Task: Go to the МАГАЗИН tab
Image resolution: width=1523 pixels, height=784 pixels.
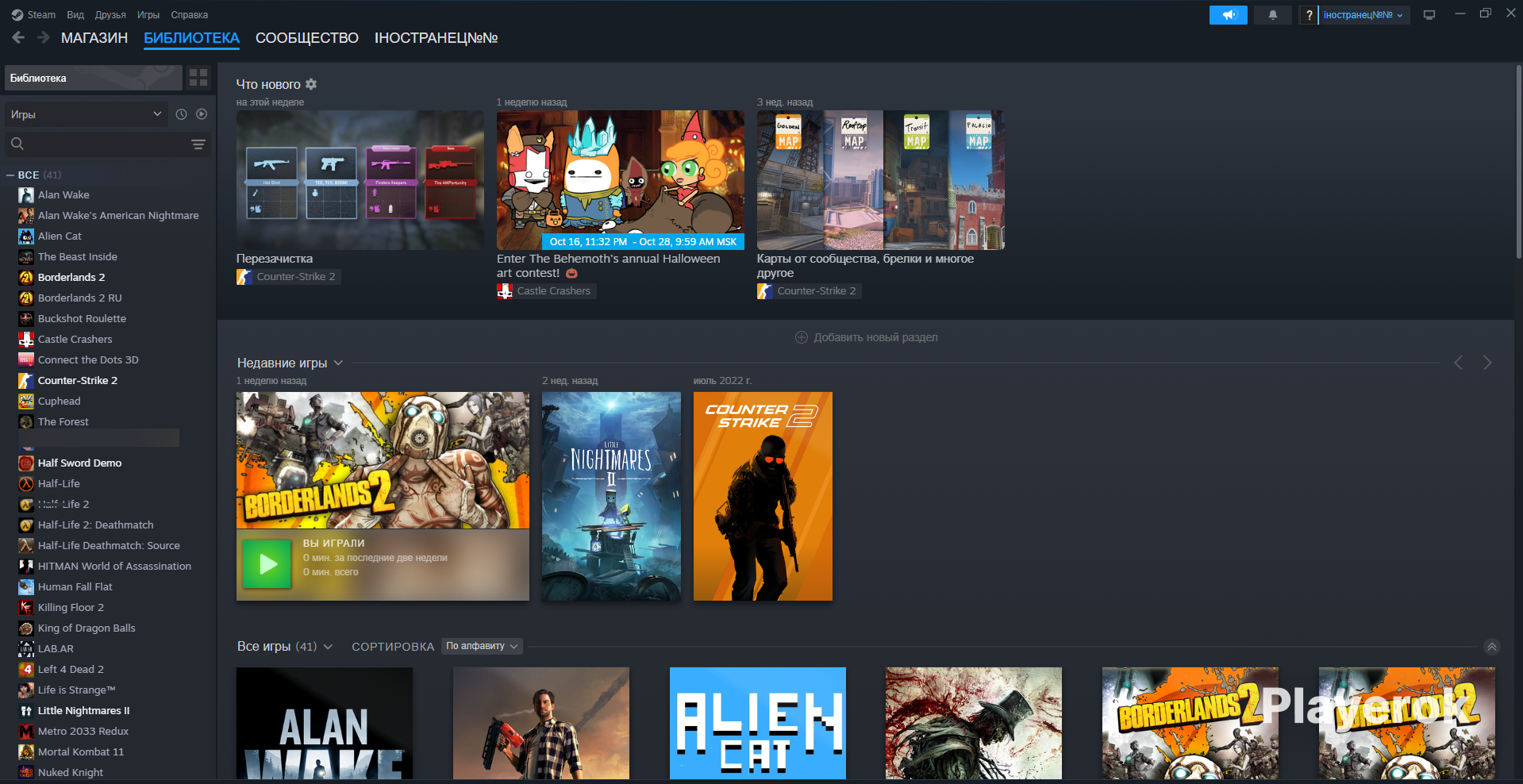Action: pos(94,38)
